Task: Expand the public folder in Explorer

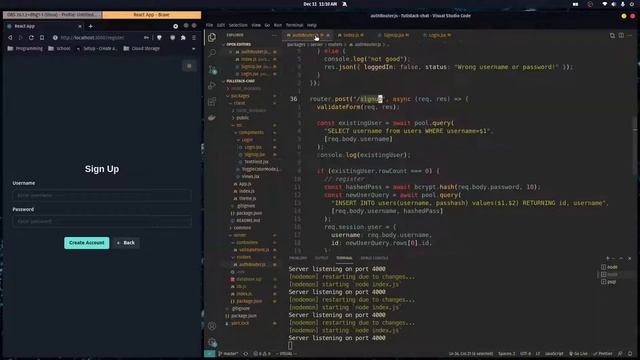Action: coord(242,118)
